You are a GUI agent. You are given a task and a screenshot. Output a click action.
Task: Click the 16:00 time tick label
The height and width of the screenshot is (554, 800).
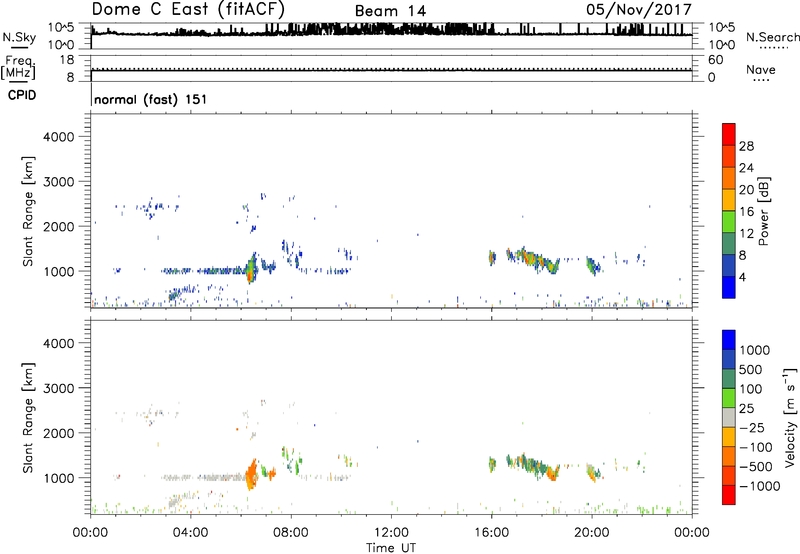click(491, 533)
